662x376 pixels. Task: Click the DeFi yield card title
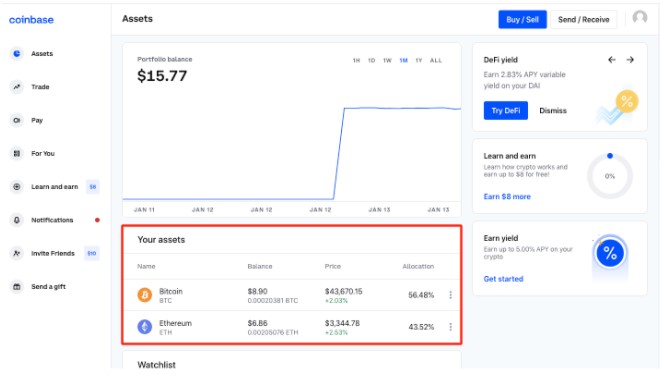(x=500, y=60)
